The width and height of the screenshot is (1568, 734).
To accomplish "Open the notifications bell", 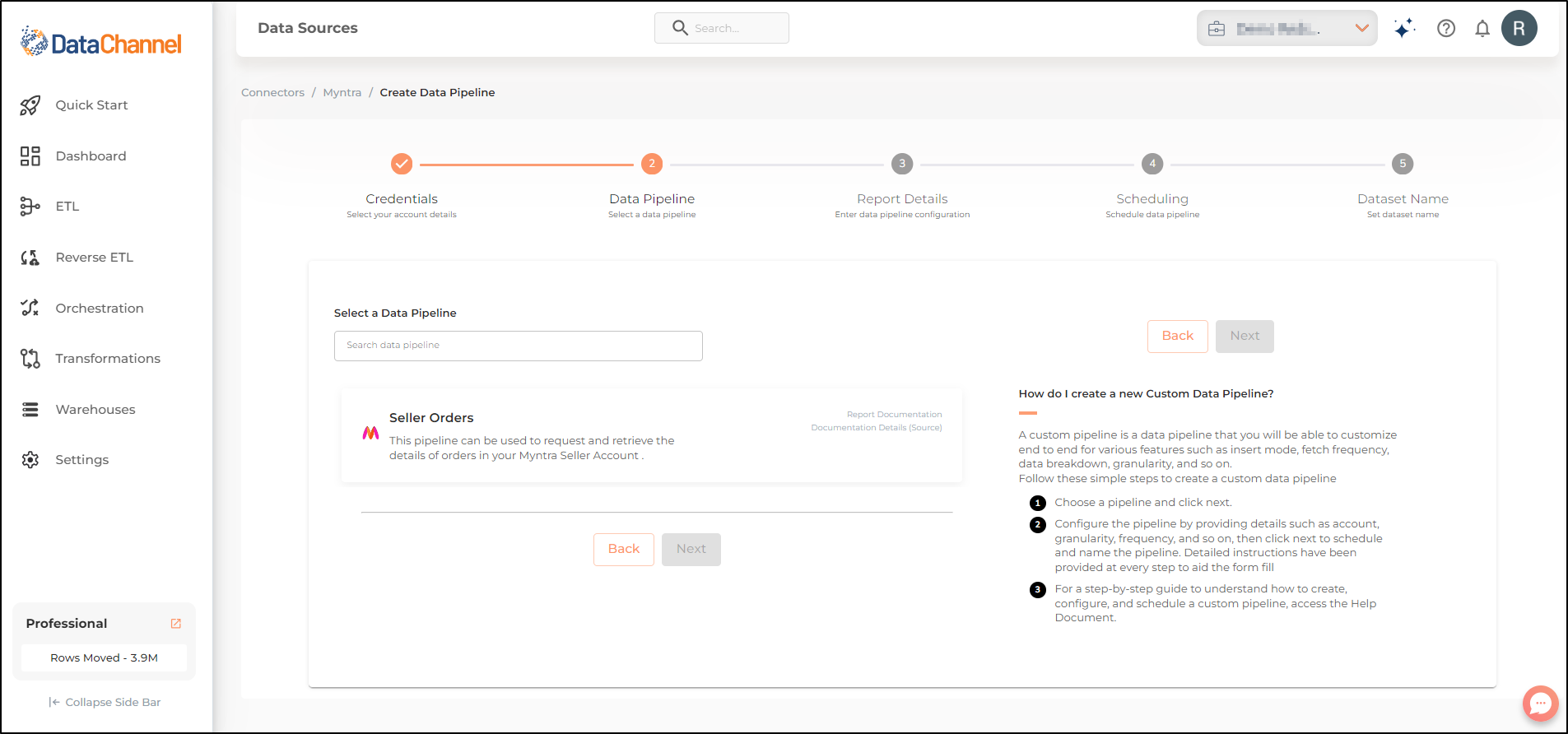I will (1482, 29).
